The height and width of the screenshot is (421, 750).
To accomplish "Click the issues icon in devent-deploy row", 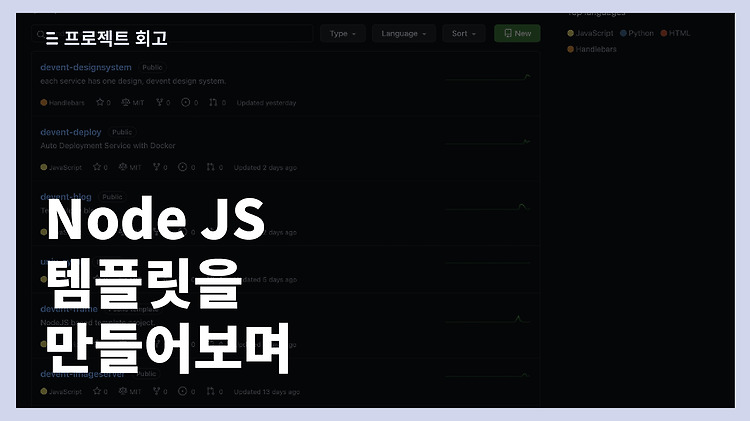I will point(182,167).
